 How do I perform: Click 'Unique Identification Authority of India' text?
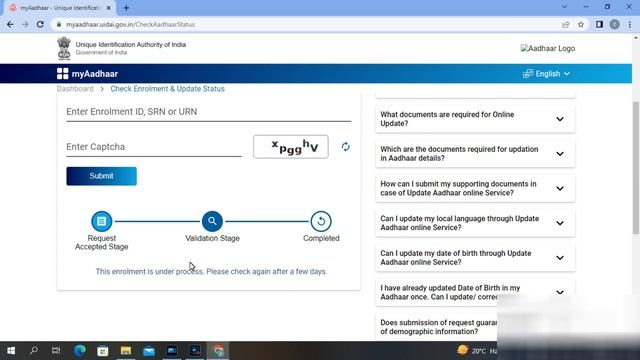(x=131, y=44)
